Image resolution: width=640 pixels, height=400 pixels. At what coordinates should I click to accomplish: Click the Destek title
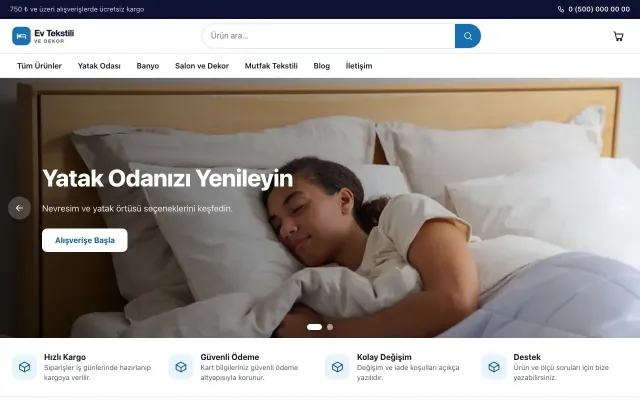coord(527,357)
